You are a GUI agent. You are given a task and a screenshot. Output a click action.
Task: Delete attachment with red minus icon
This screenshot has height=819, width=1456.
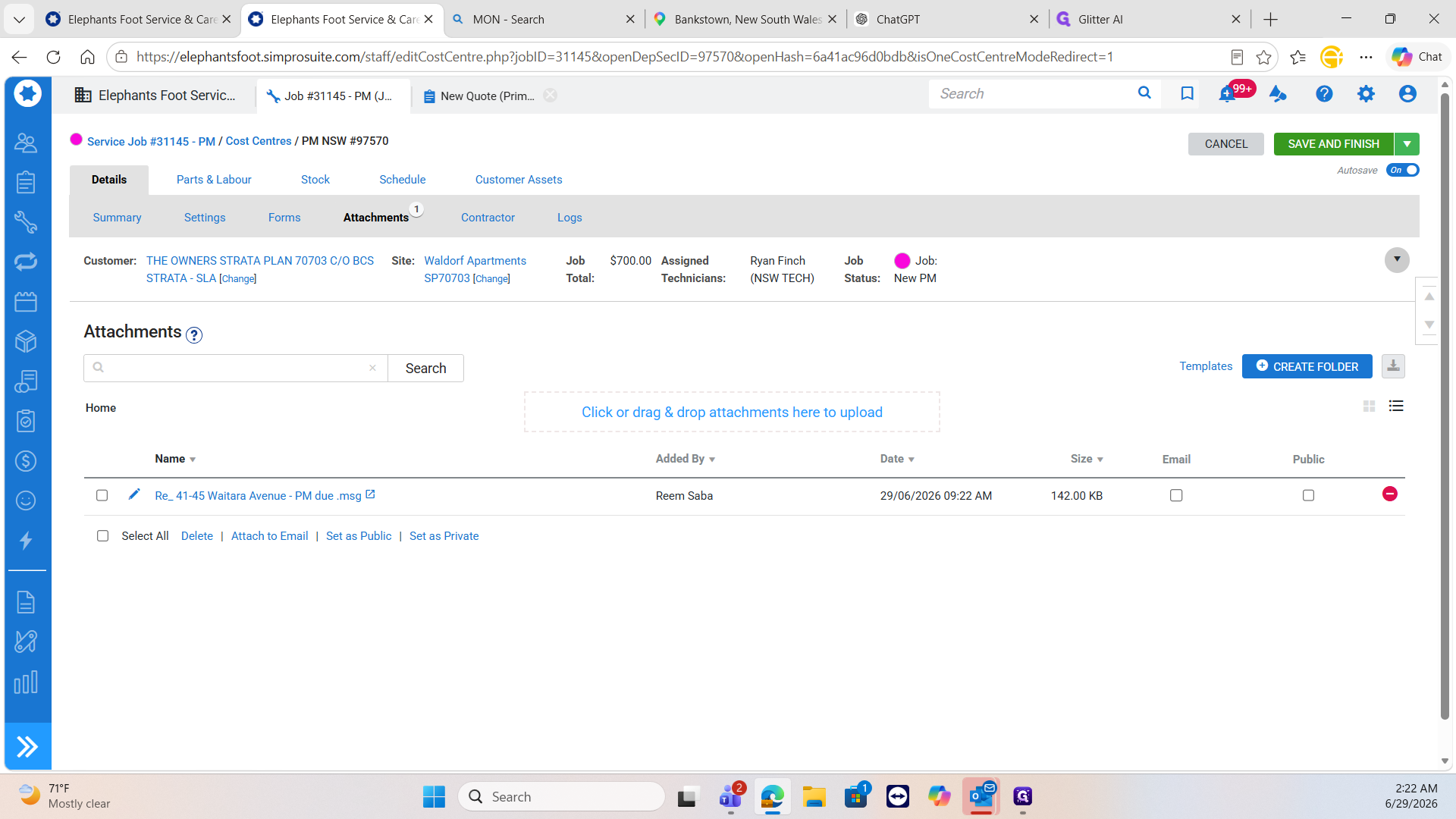[x=1389, y=494]
